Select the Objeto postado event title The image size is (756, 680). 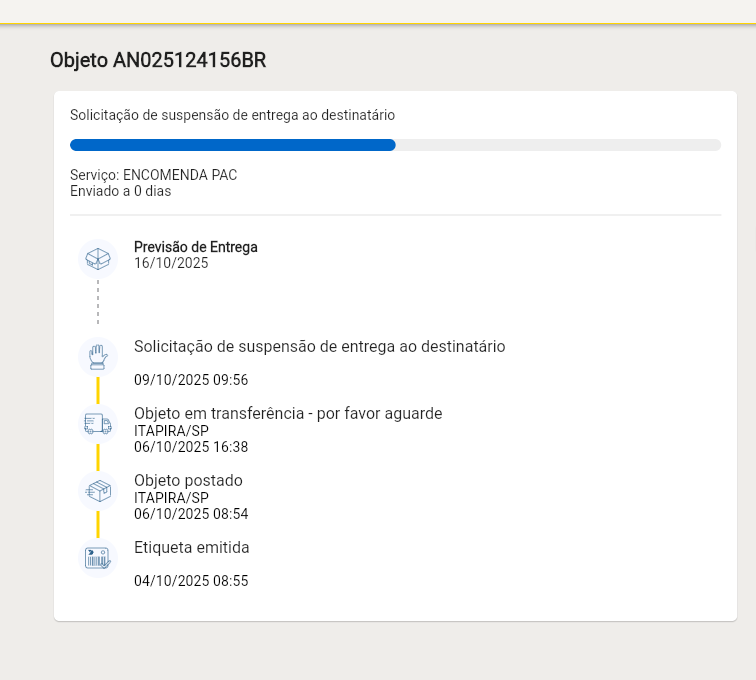pyautogui.click(x=188, y=481)
